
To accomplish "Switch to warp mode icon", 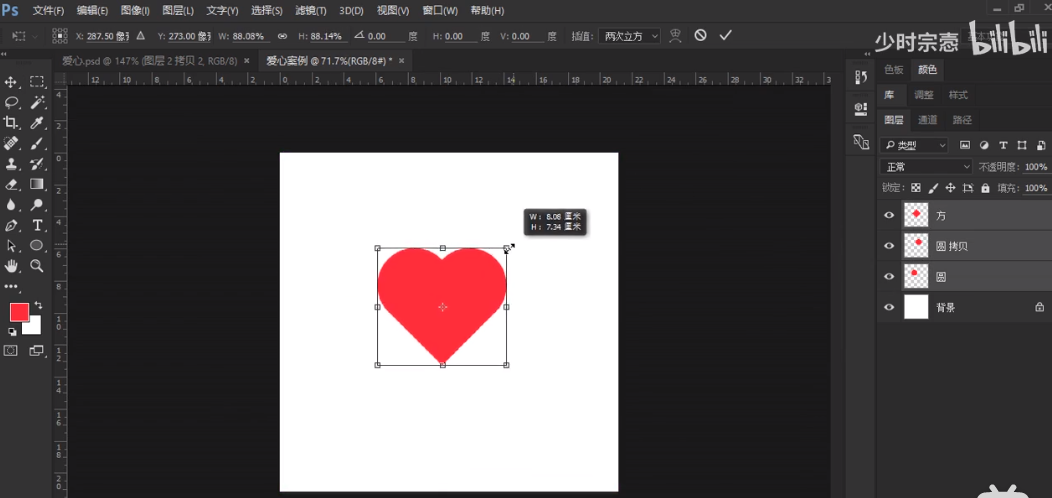I will click(676, 36).
